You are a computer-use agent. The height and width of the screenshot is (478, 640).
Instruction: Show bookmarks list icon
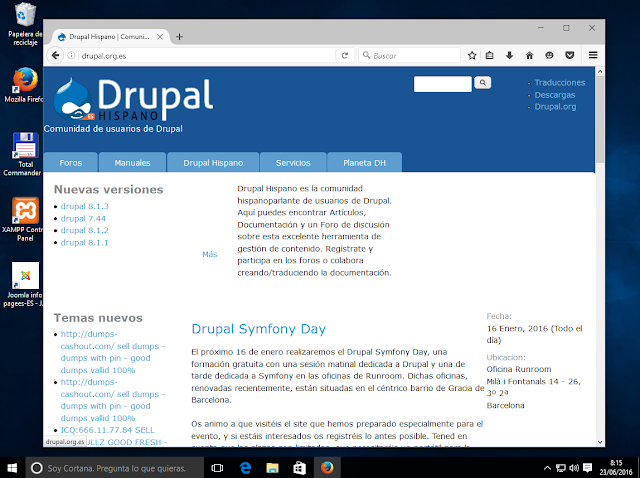coord(489,55)
